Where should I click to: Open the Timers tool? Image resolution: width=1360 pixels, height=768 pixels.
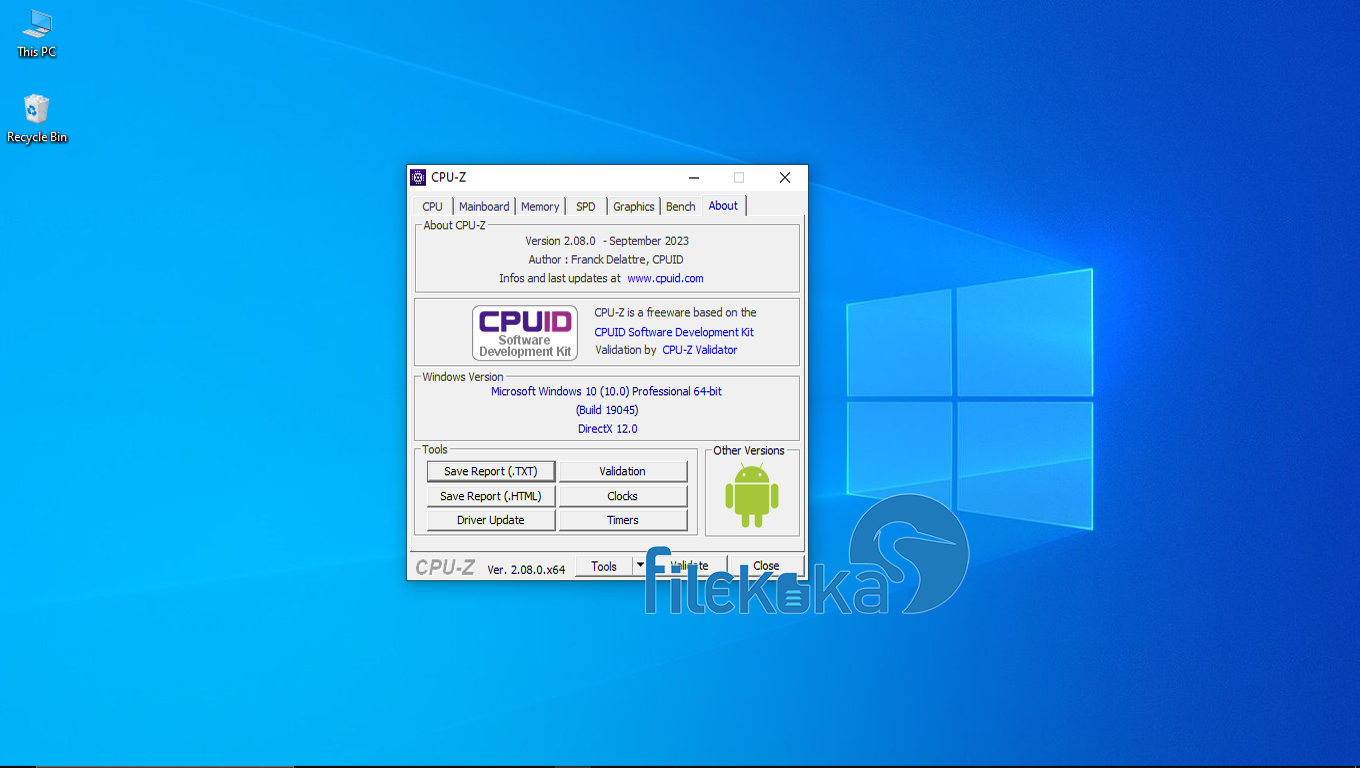pyautogui.click(x=623, y=520)
